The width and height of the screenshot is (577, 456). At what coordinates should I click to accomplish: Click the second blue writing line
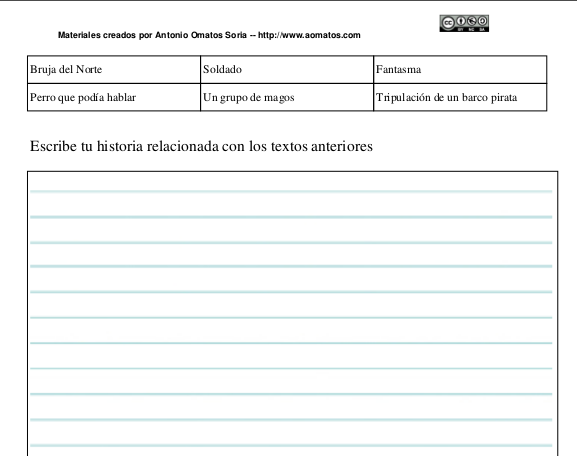pos(291,217)
